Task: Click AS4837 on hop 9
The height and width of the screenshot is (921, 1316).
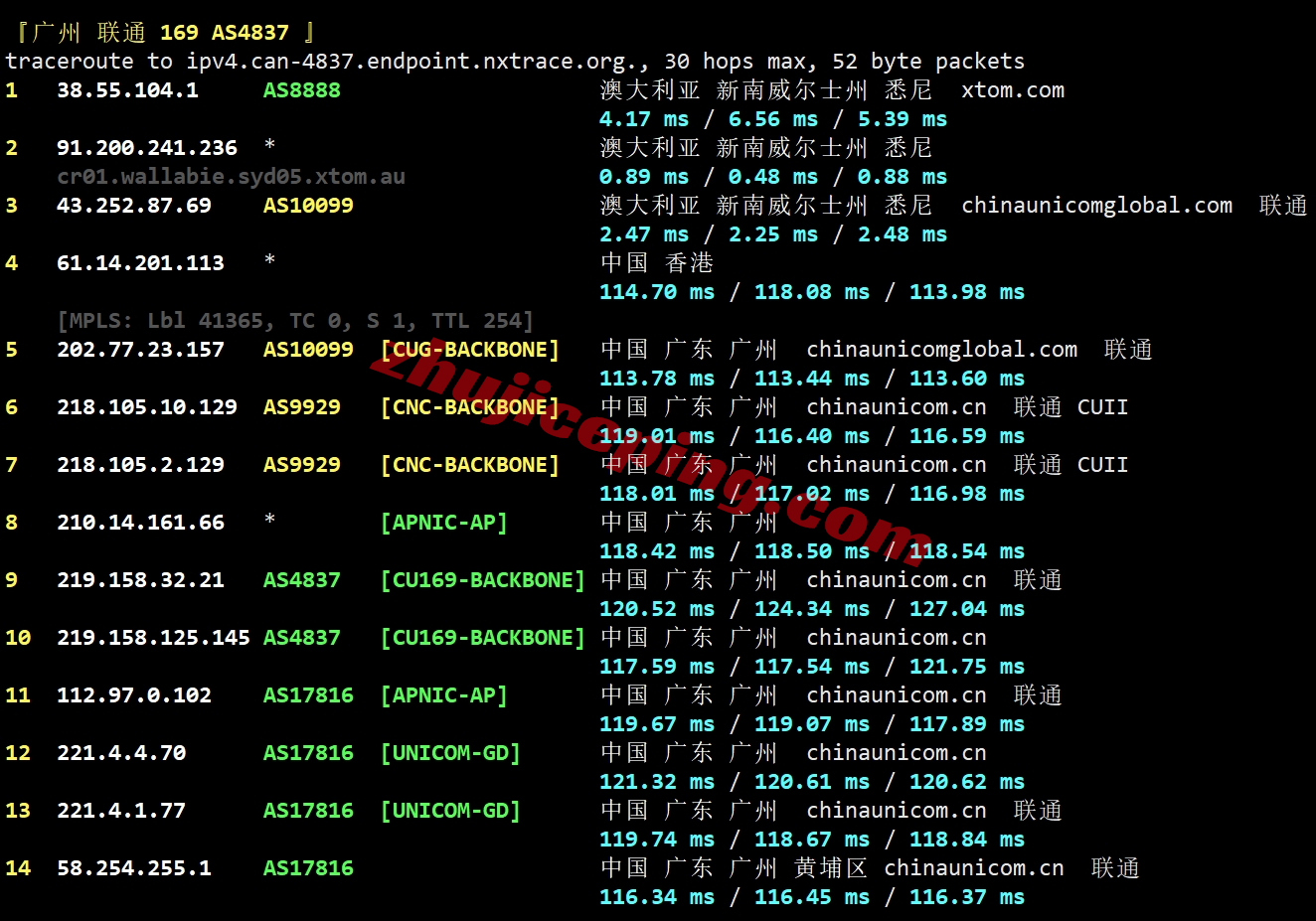Action: pos(301,580)
